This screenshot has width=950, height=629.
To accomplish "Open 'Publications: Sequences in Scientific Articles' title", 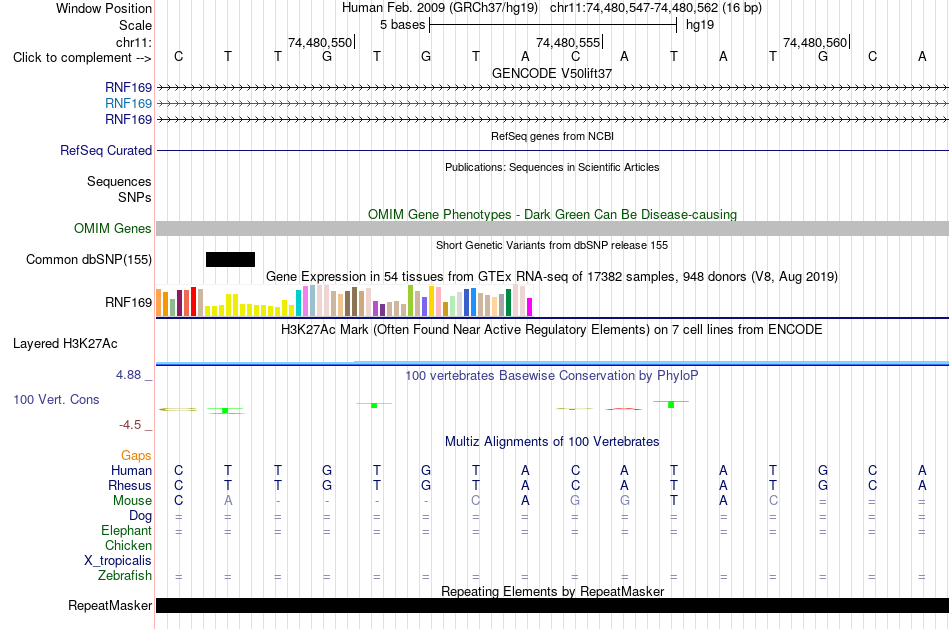I will [x=552, y=167].
